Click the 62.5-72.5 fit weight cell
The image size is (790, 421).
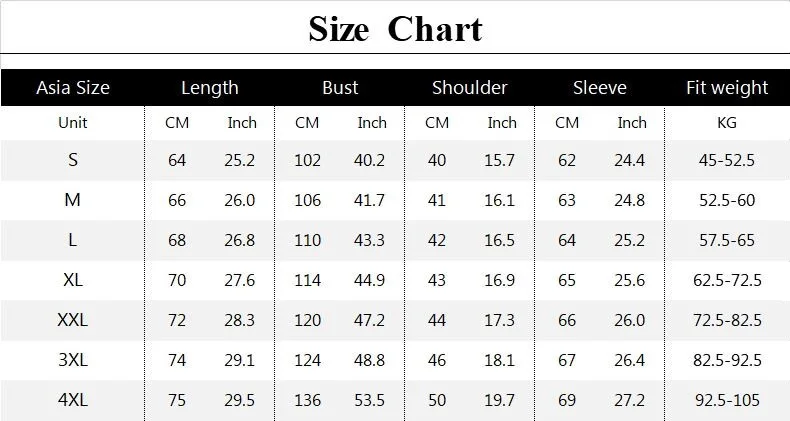(727, 280)
